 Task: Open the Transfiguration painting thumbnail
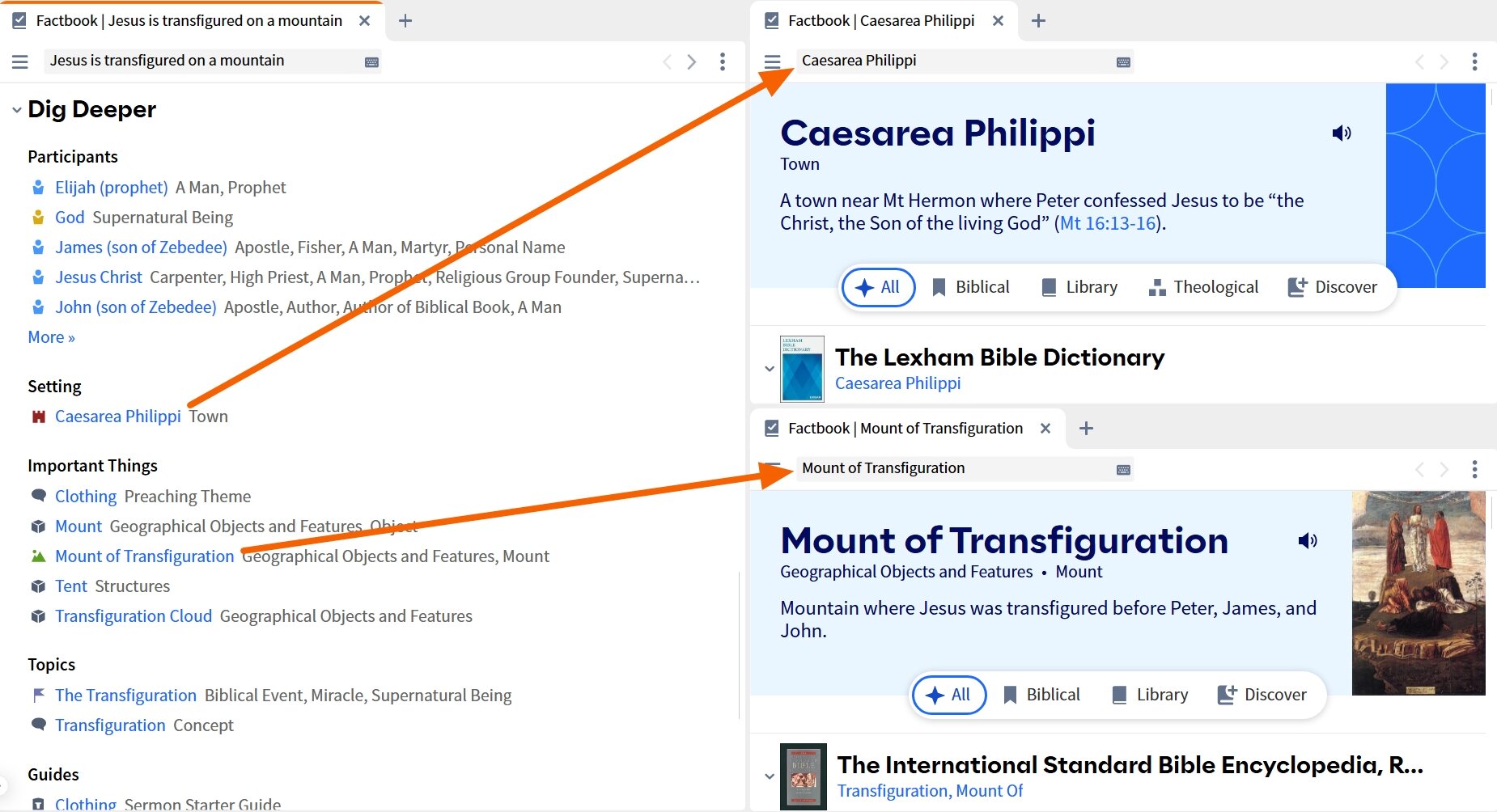(1419, 593)
